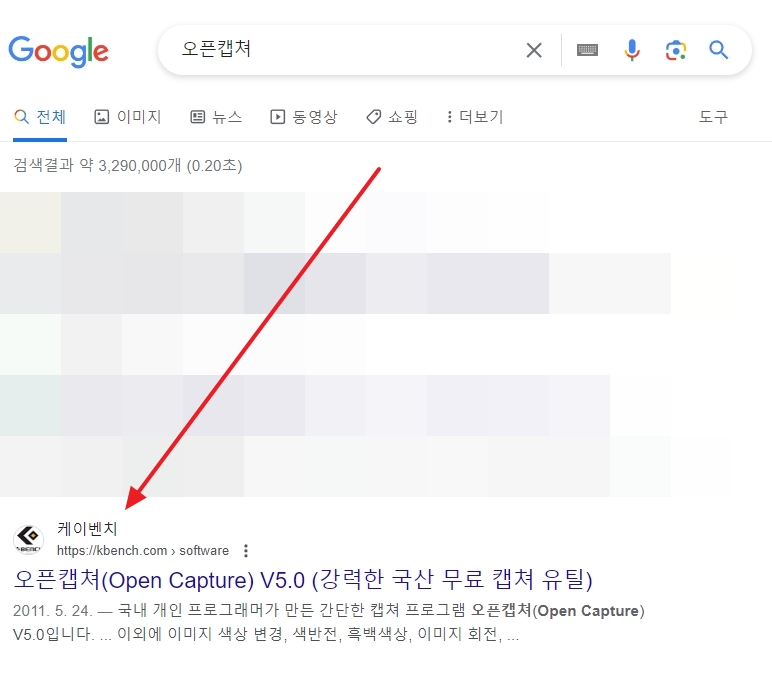Click the 케이벤치 site name
The width and height of the screenshot is (772, 679).
pos(87,528)
